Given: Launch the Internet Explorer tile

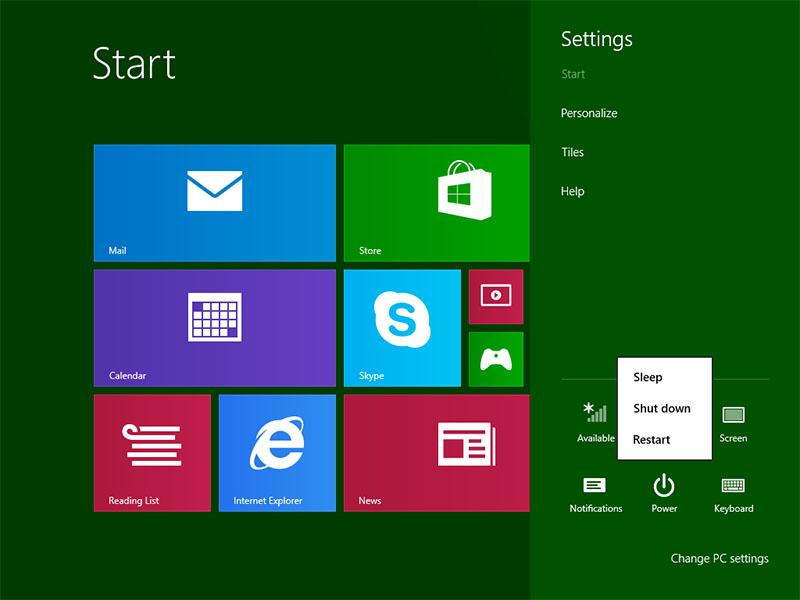Looking at the screenshot, I should point(277,453).
